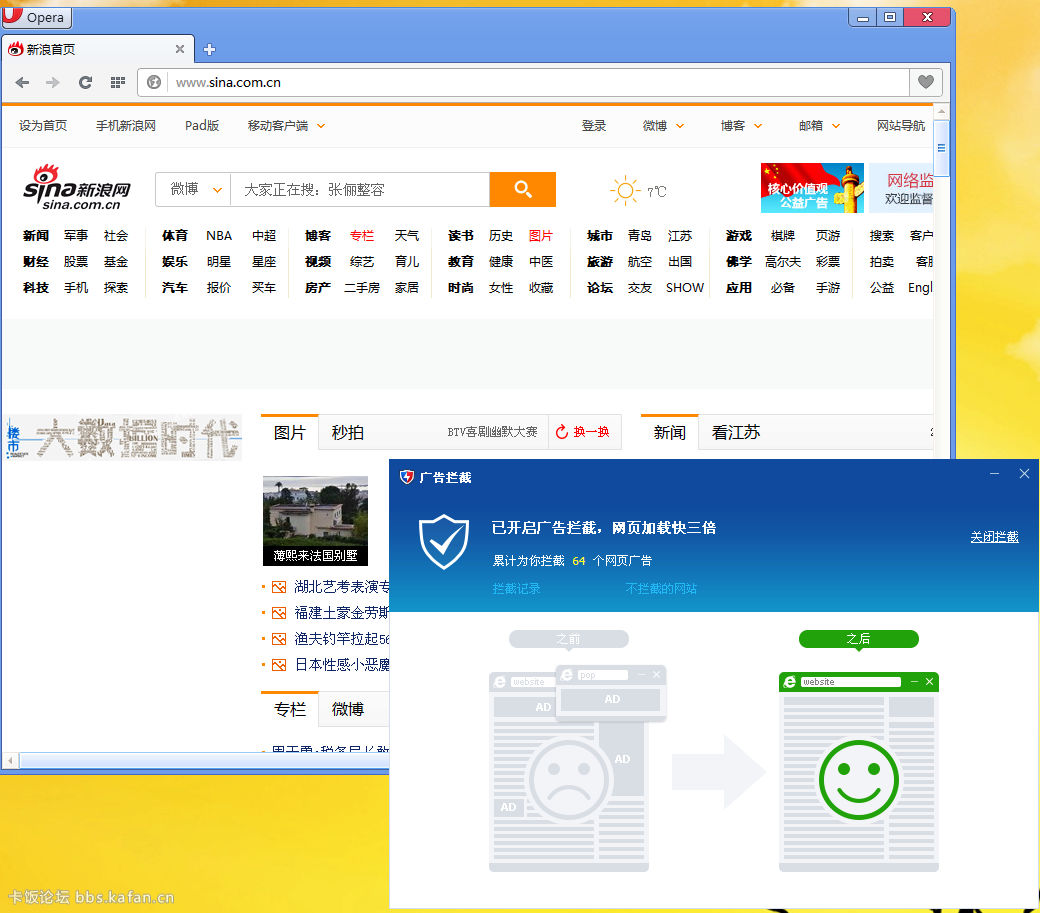Image resolution: width=1040 pixels, height=913 pixels.
Task: Click the 核心价值观 公益广告 banner
Action: 812,188
